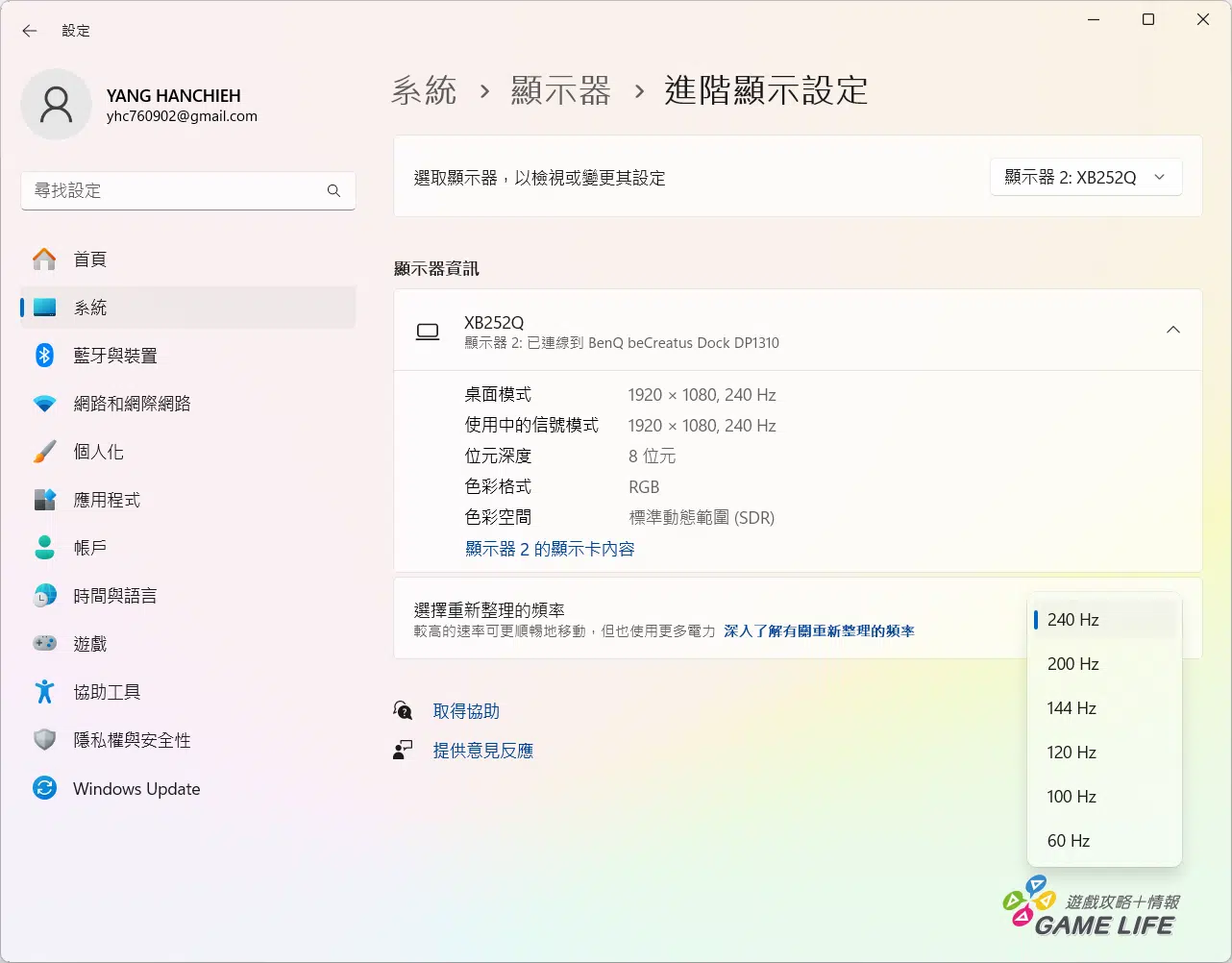Open the 帳戶 person icon in the sidebar
This screenshot has width=1232, height=963.
point(44,548)
